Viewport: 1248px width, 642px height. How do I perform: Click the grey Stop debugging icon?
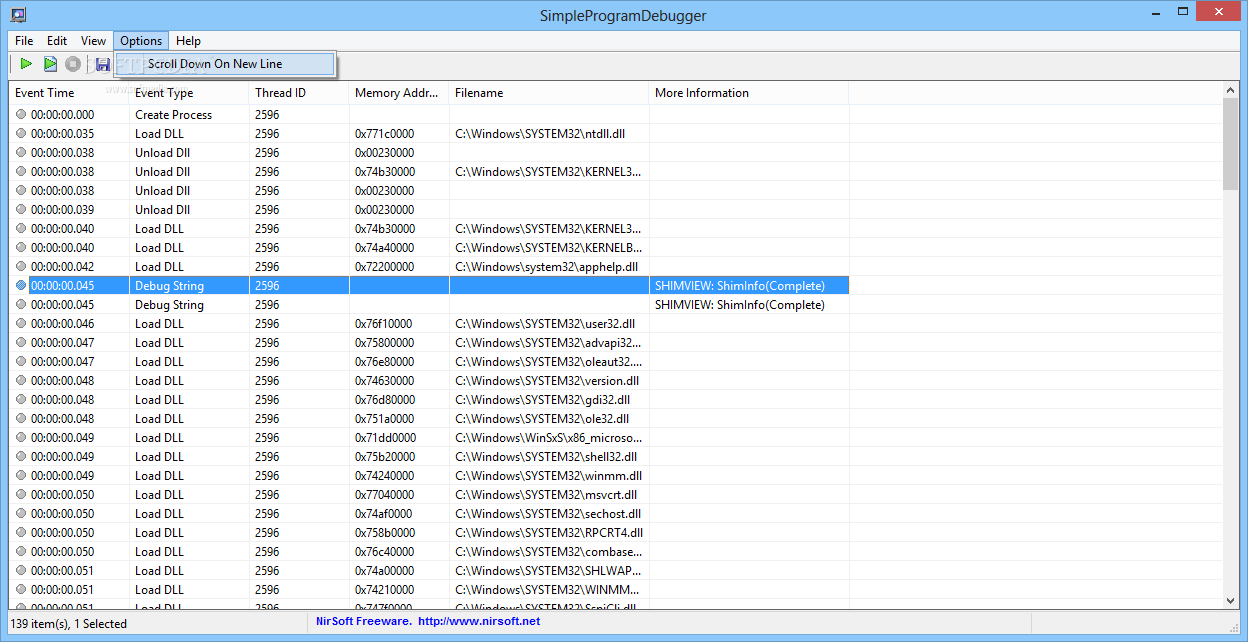tap(73, 64)
